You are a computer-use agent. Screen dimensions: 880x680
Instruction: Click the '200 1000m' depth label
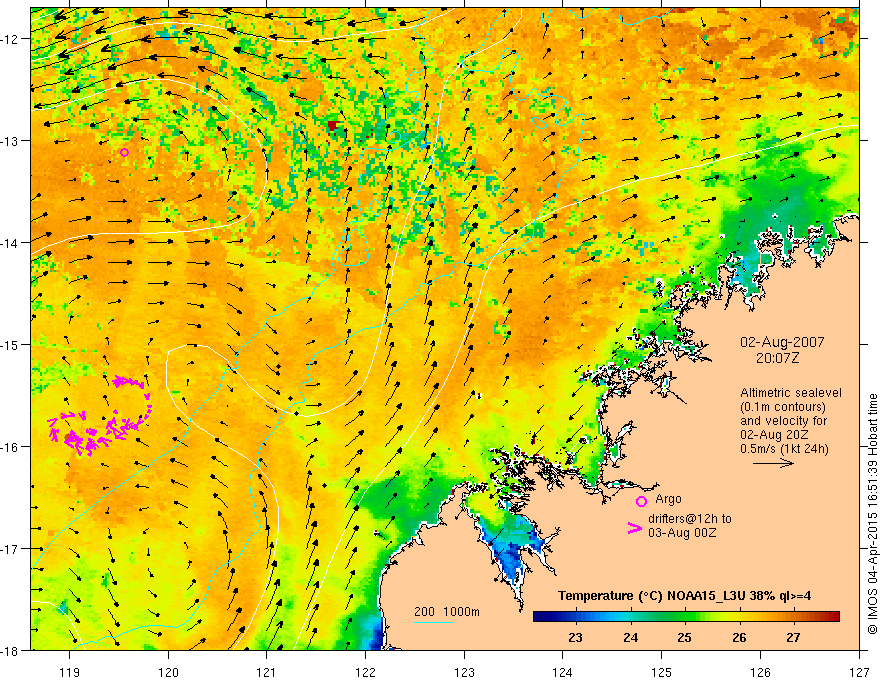click(447, 612)
